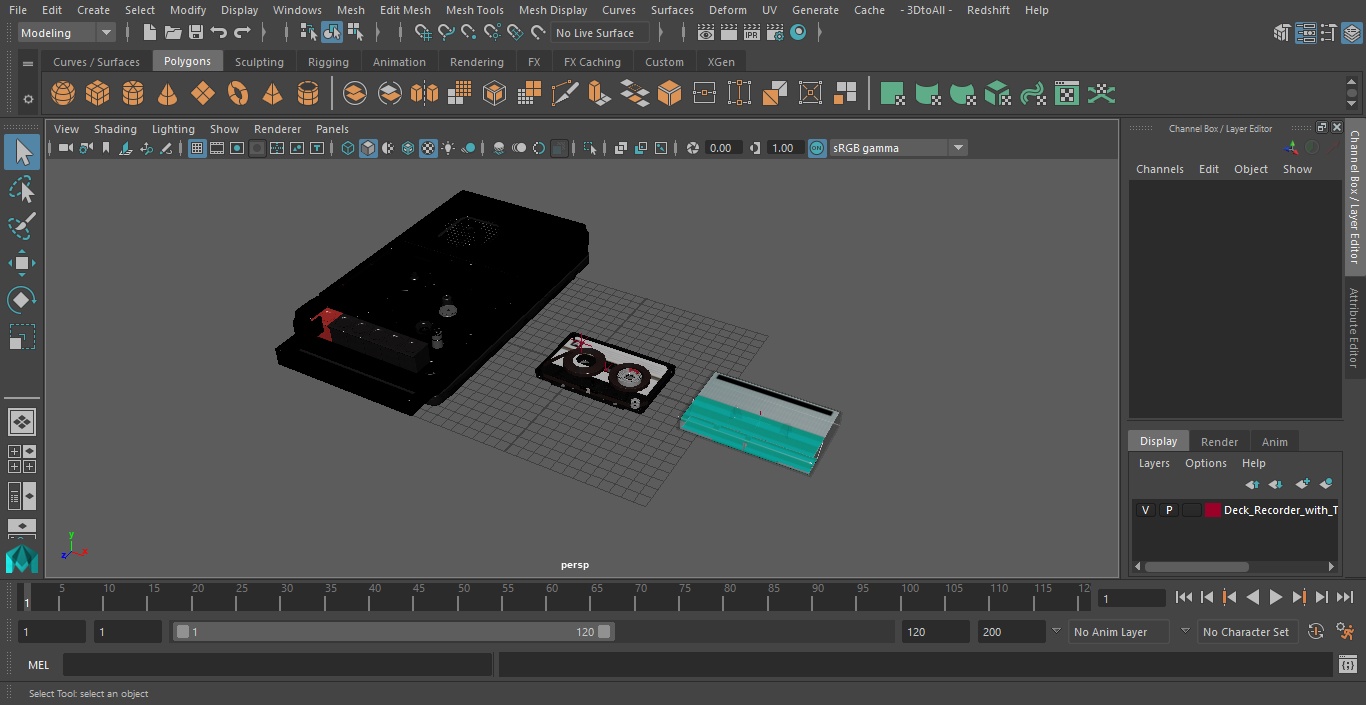The height and width of the screenshot is (705, 1366).
Task: Switch to the Anim layer tab
Action: tap(1274, 442)
